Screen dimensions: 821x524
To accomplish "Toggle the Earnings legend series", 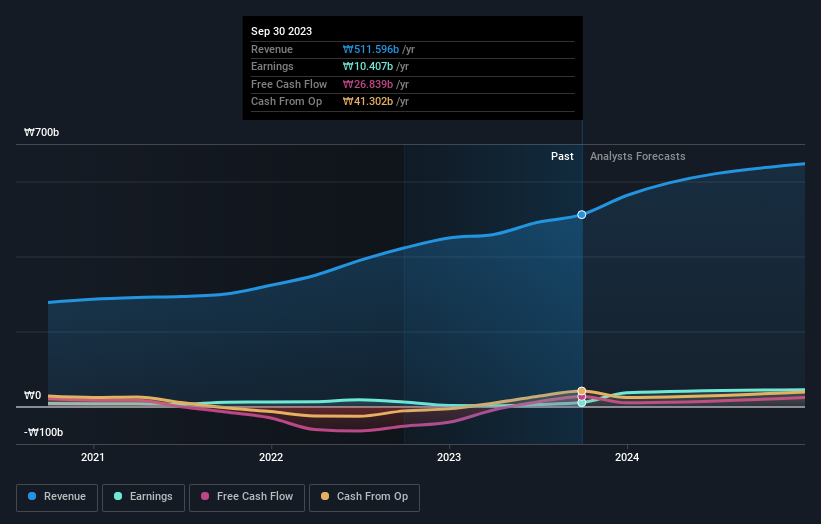I will pos(143,497).
